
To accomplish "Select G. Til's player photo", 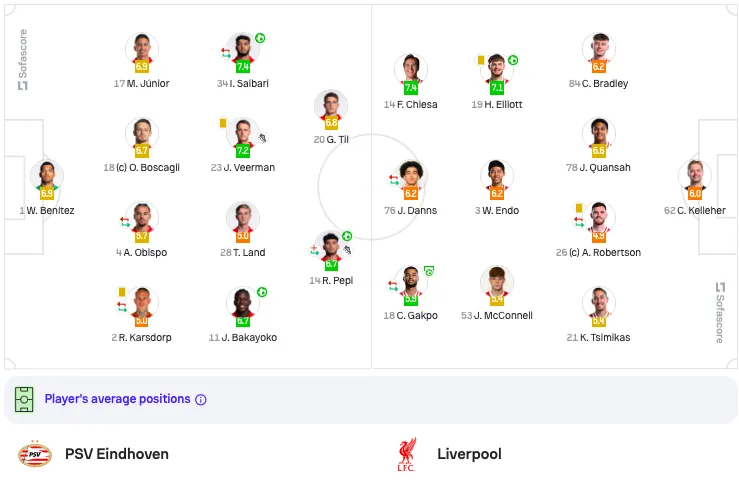I will click(x=331, y=105).
